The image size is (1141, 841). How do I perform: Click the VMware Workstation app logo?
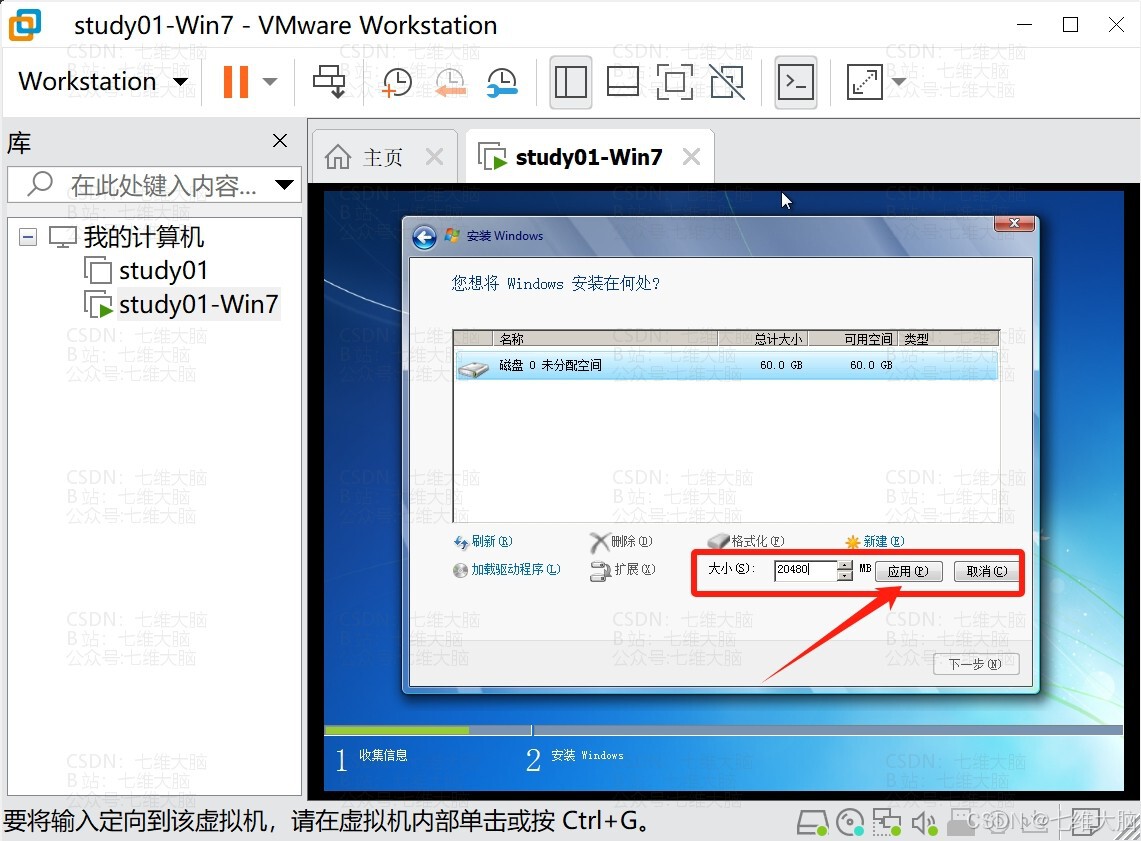click(x=25, y=25)
